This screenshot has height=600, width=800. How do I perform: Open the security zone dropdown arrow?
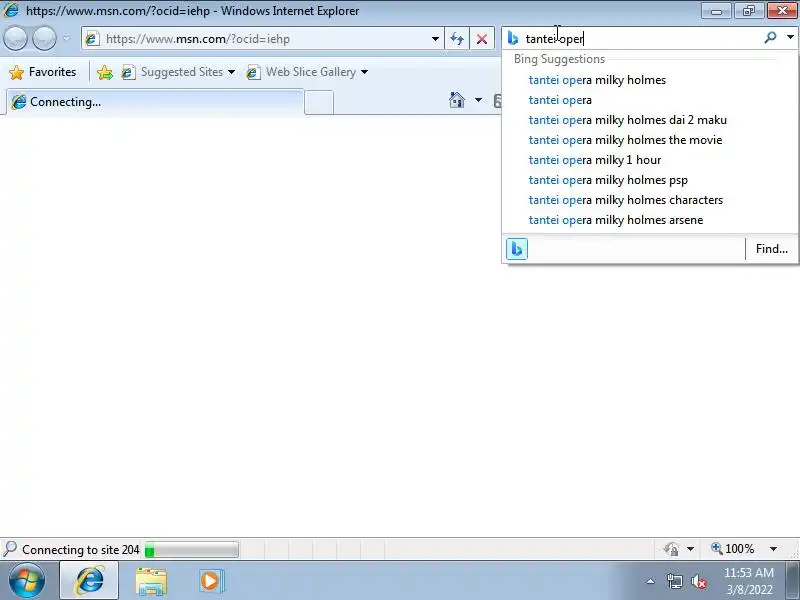coord(690,549)
